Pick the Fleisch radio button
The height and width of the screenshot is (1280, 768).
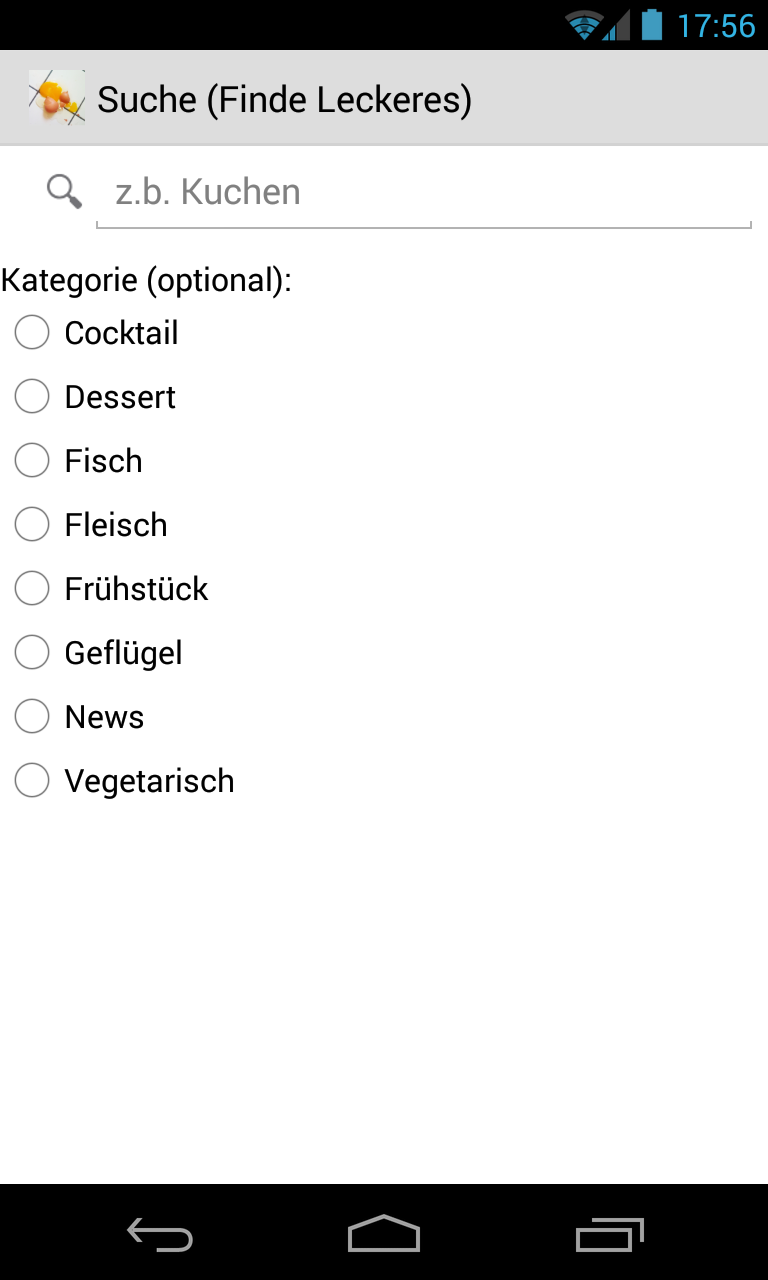pyautogui.click(x=32, y=525)
